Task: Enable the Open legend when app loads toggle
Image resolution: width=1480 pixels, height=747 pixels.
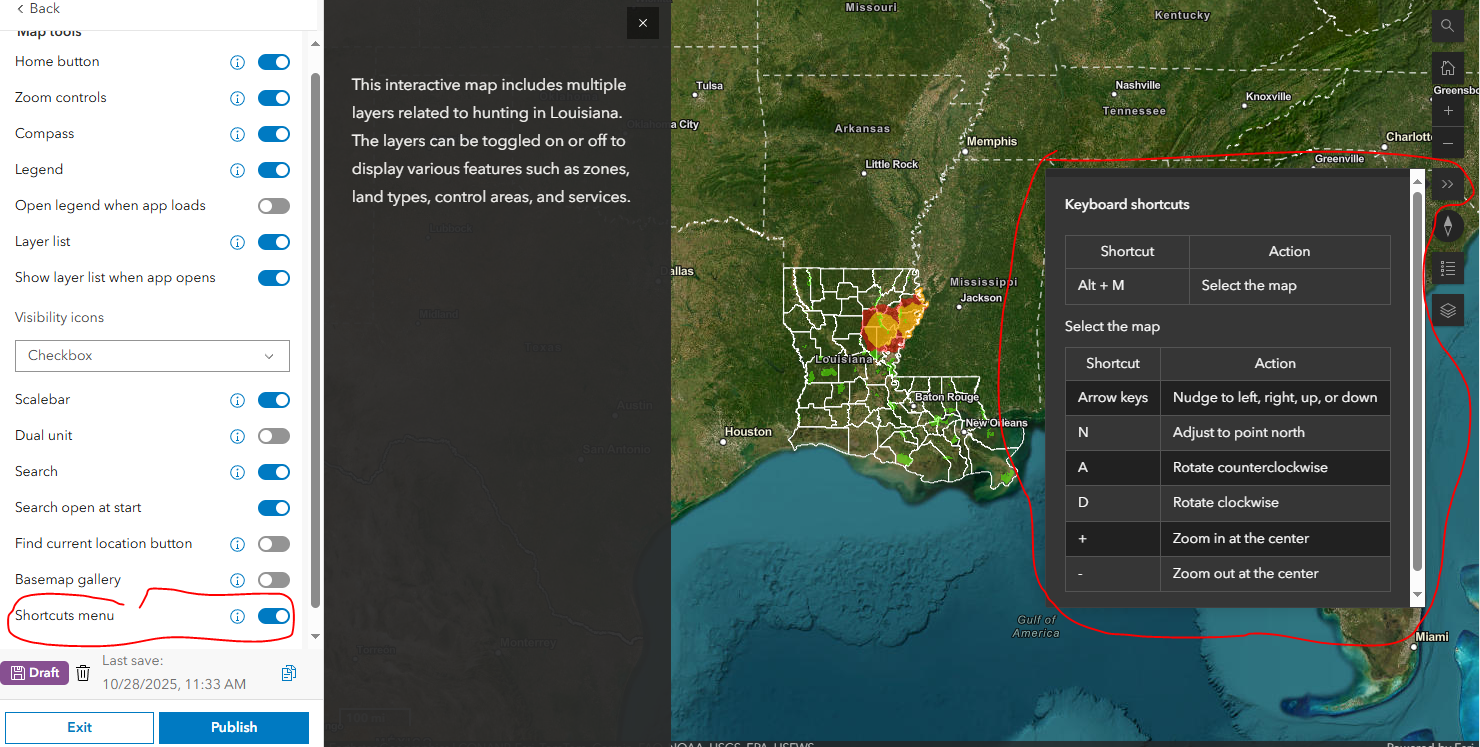Action: click(274, 205)
